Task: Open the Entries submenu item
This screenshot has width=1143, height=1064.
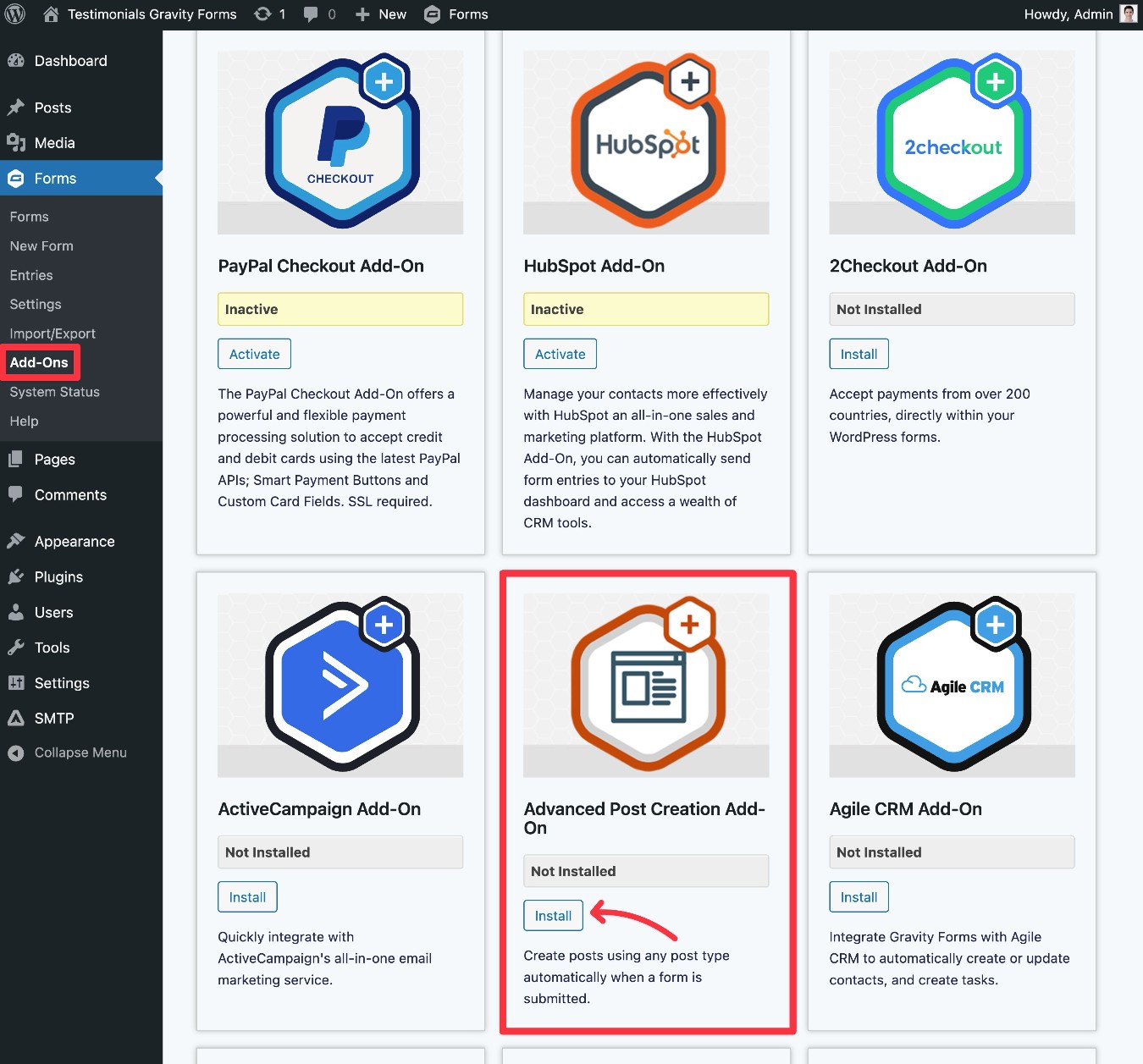Action: [x=30, y=275]
